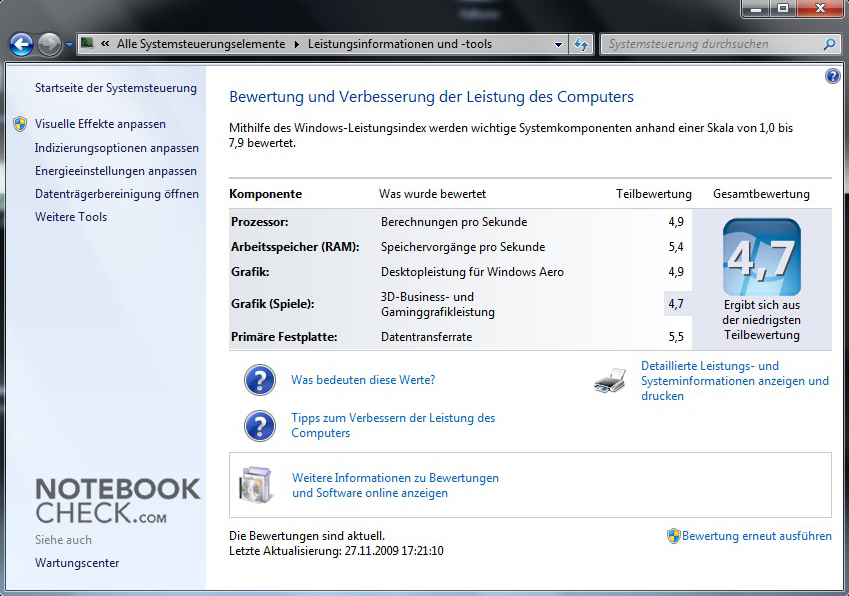849x596 pixels.
Task: Open 'Weitere Tools'
Action: 71,217
